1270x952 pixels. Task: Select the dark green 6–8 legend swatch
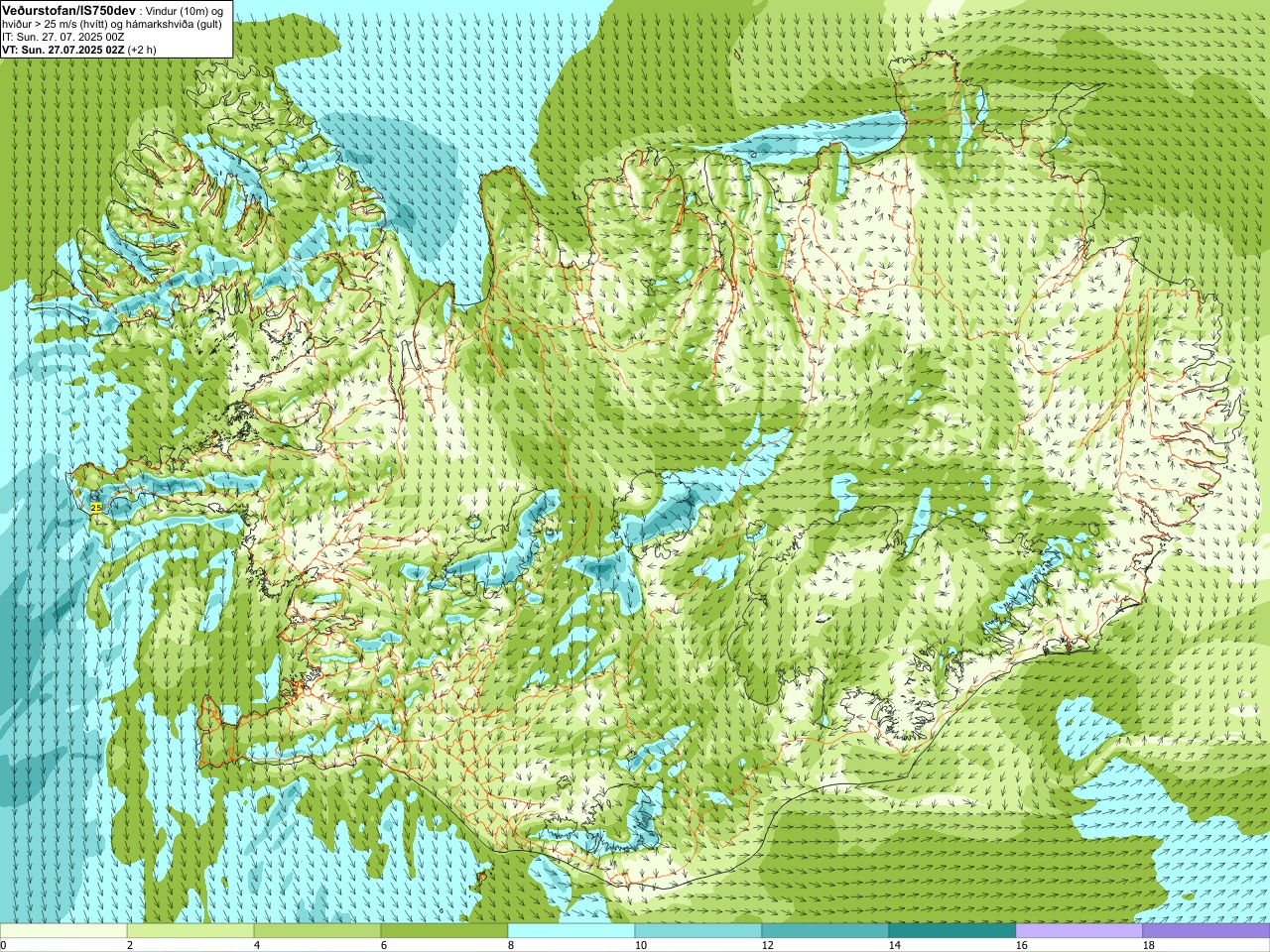444,931
